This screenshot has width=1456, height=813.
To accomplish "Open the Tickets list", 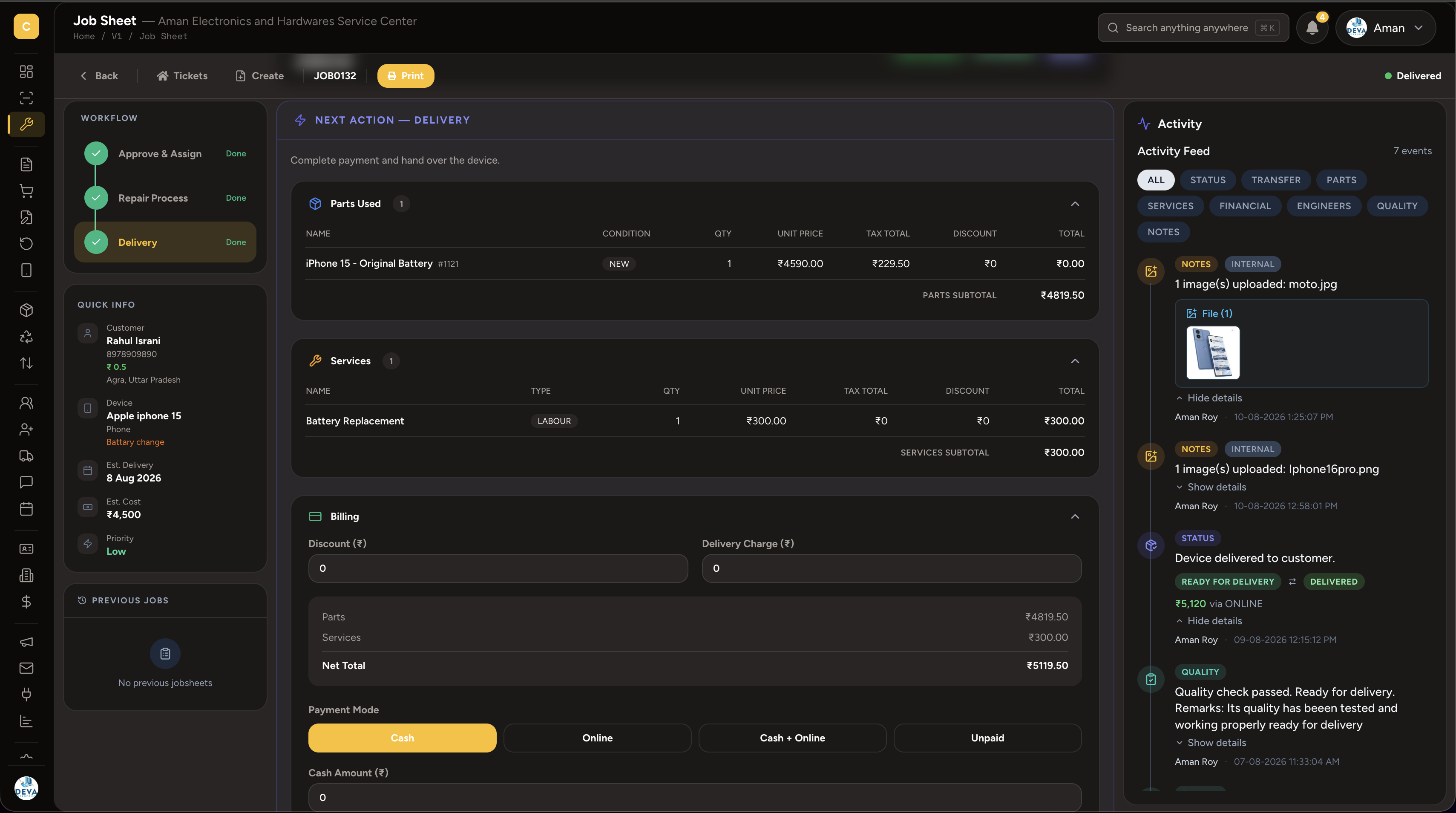I will pyautogui.click(x=182, y=76).
